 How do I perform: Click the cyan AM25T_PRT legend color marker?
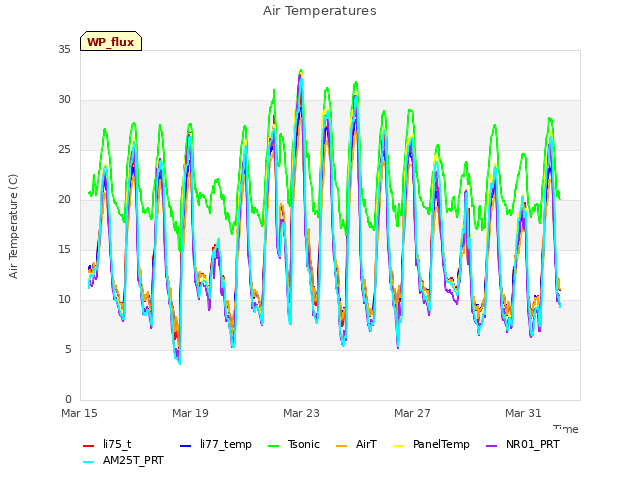(x=89, y=462)
